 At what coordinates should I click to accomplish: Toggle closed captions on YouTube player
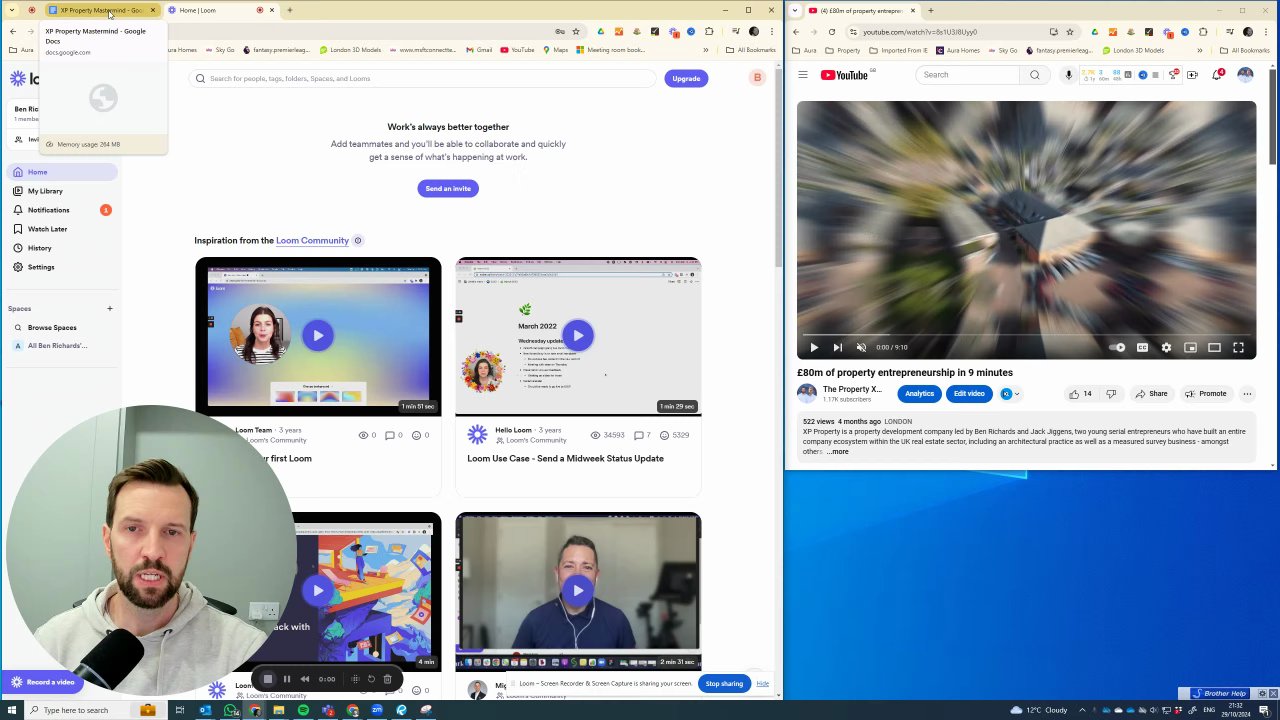click(1142, 348)
